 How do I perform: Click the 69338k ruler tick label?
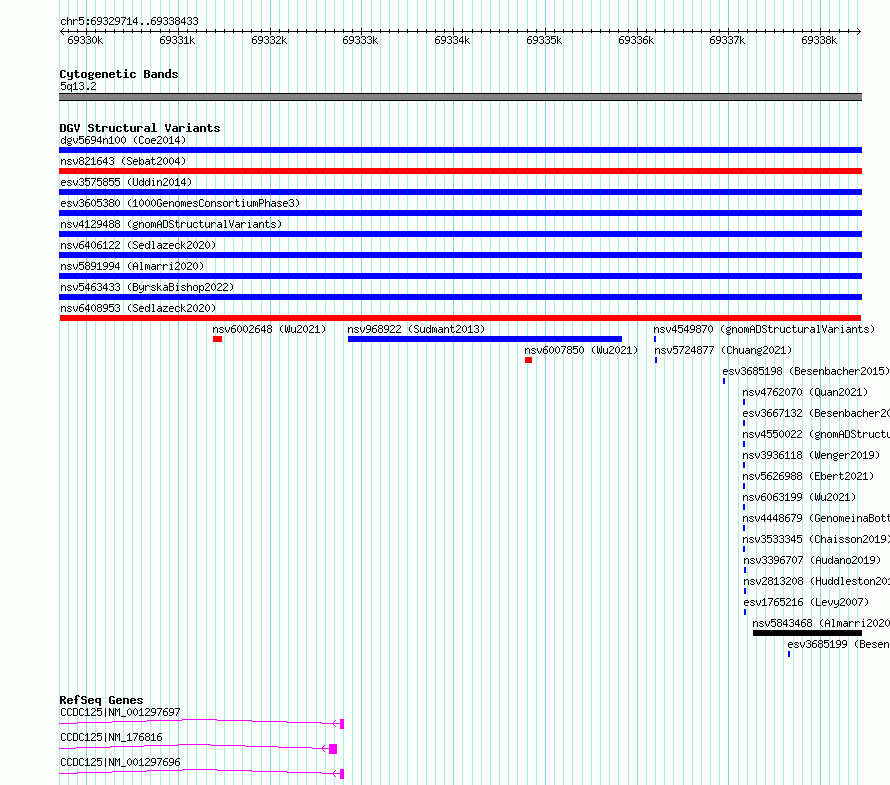819,40
